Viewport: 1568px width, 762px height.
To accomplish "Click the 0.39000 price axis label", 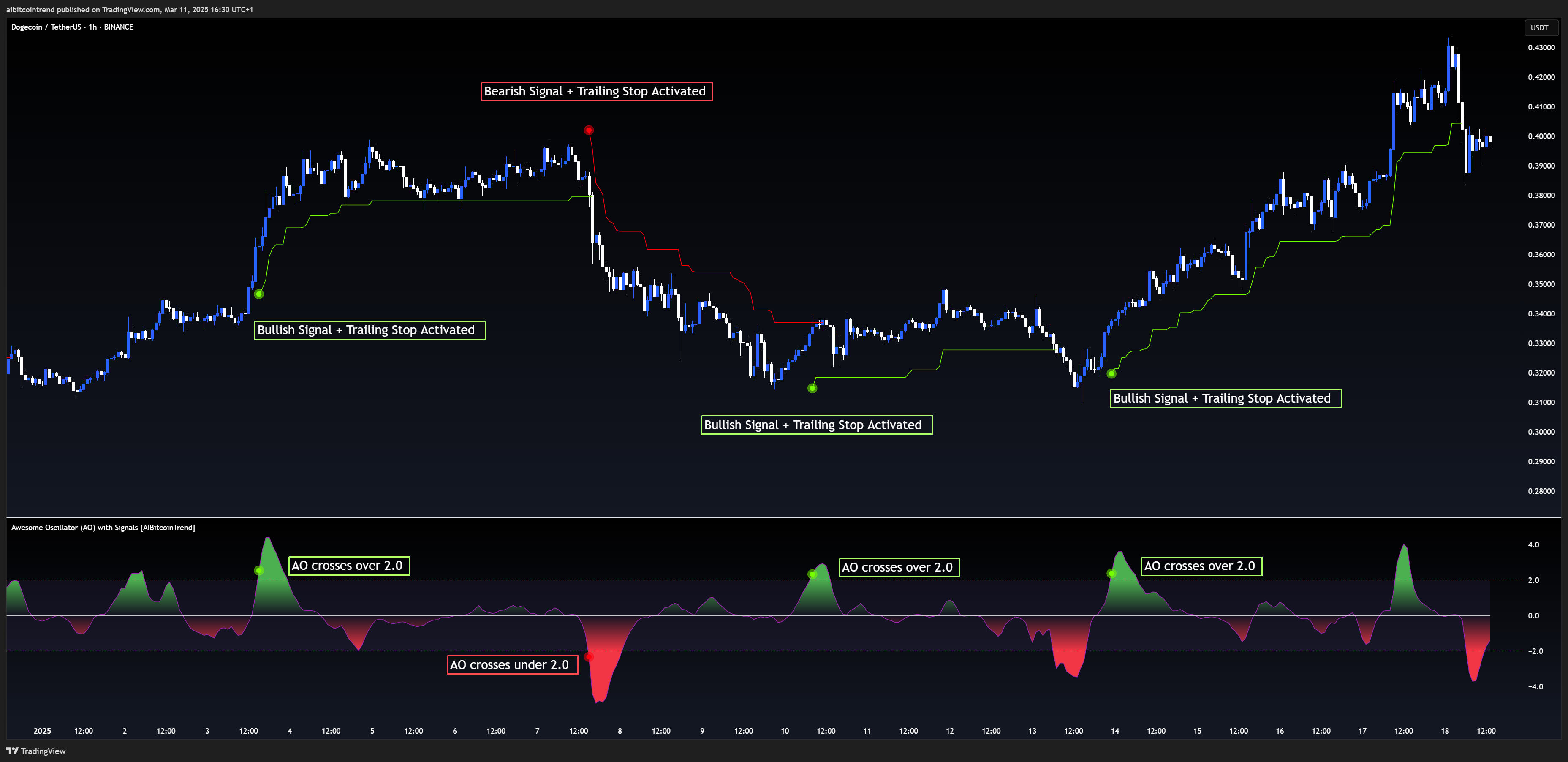I will (1541, 166).
